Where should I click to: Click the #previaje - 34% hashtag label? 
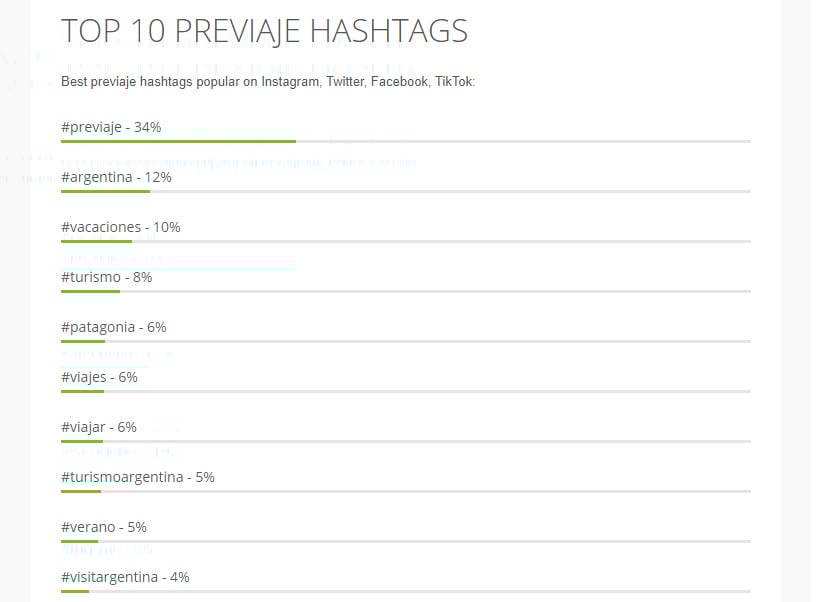[x=111, y=127]
